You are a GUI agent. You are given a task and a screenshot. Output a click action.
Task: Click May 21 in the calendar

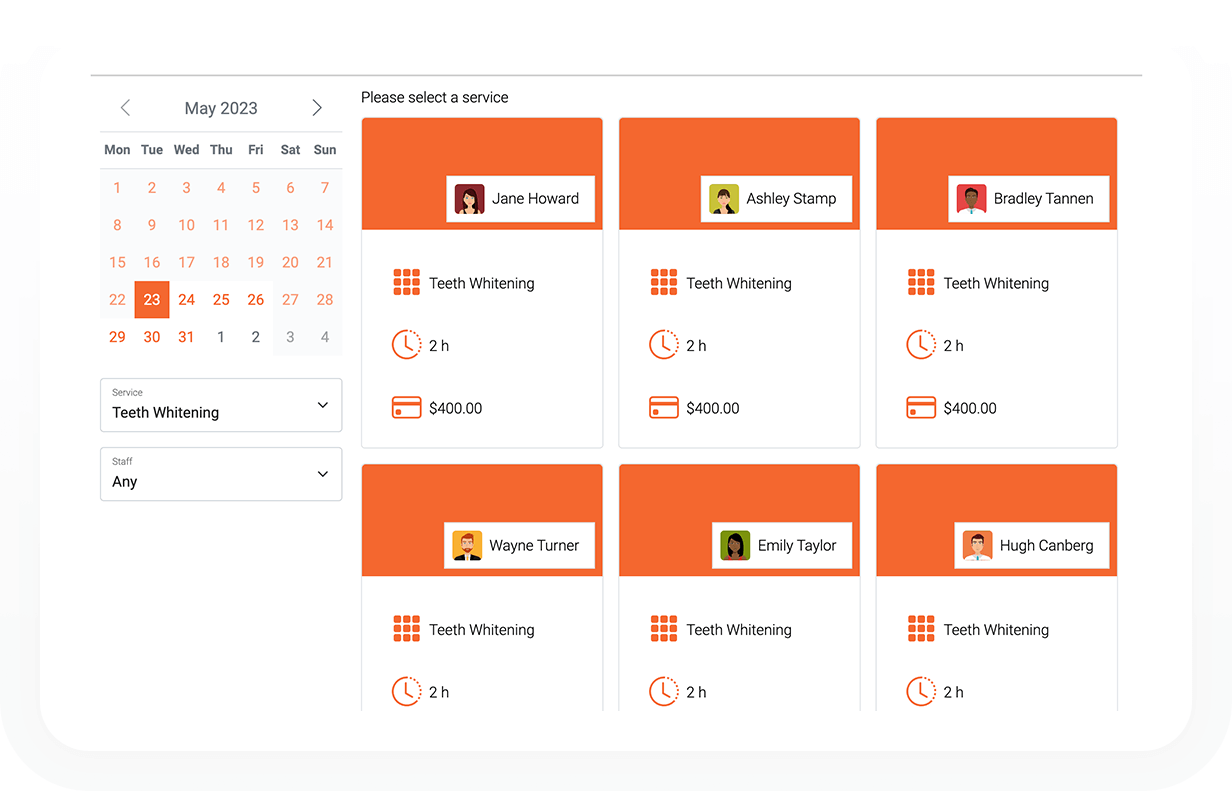325,262
